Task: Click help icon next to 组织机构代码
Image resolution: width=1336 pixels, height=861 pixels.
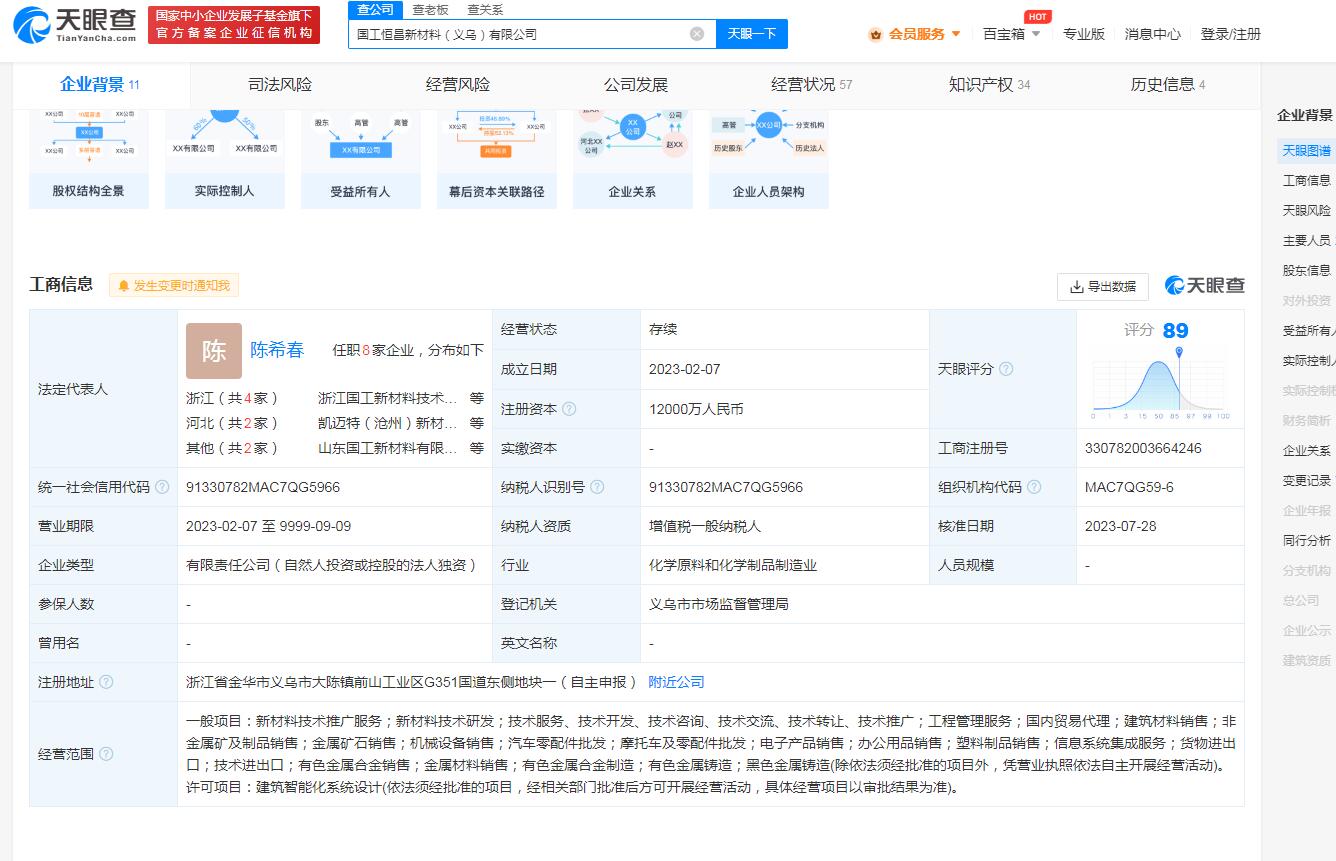Action: pos(1034,487)
